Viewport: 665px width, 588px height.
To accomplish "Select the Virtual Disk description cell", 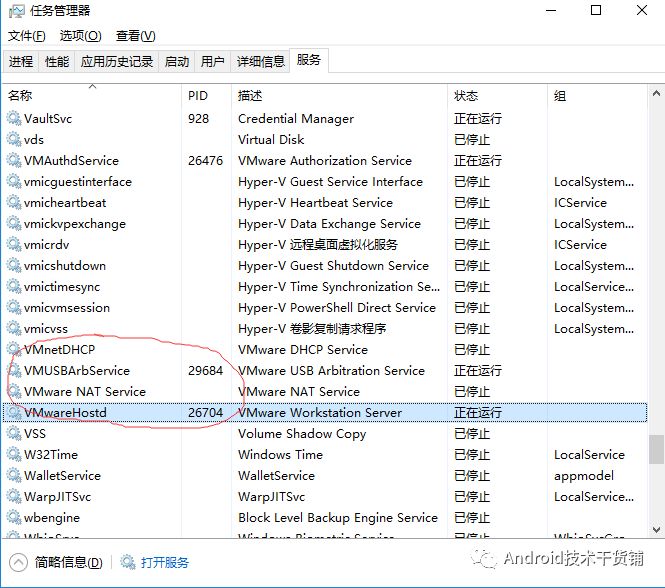I will click(271, 139).
